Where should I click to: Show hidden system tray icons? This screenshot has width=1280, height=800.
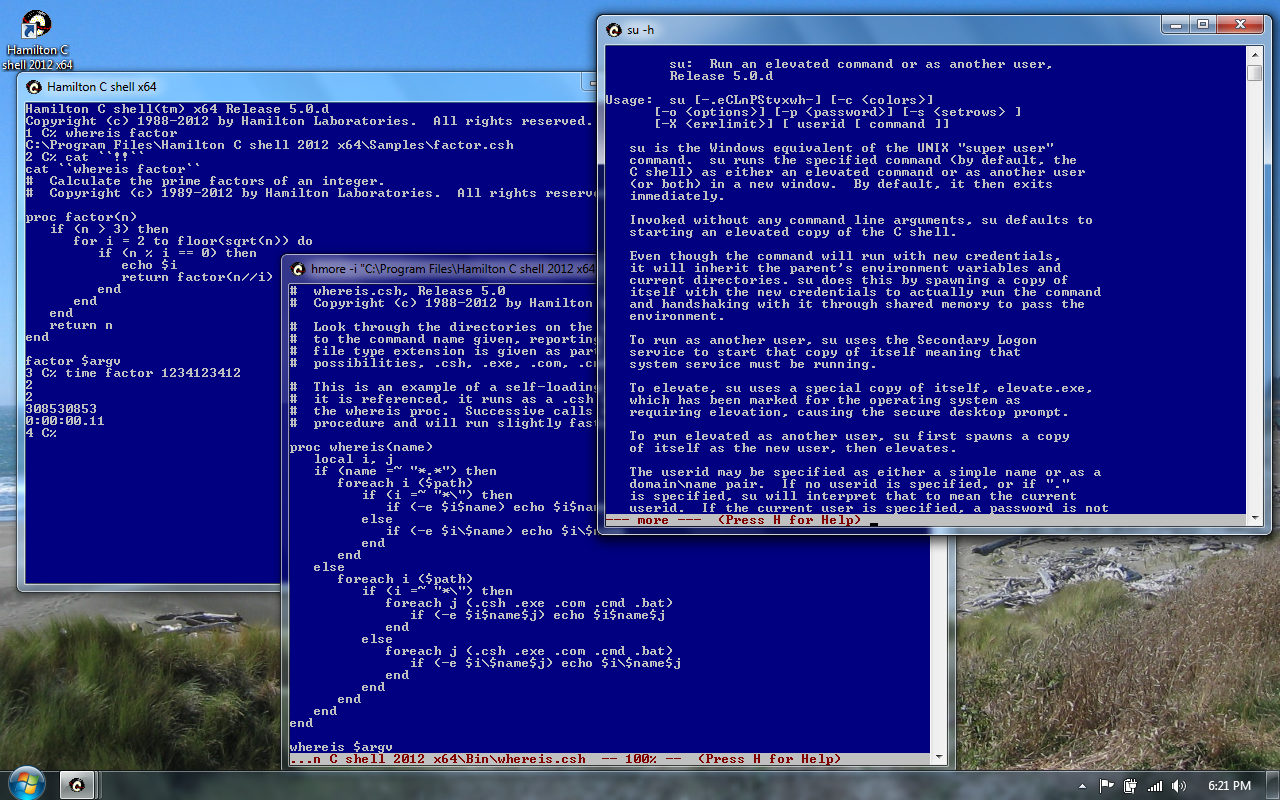(x=1084, y=786)
